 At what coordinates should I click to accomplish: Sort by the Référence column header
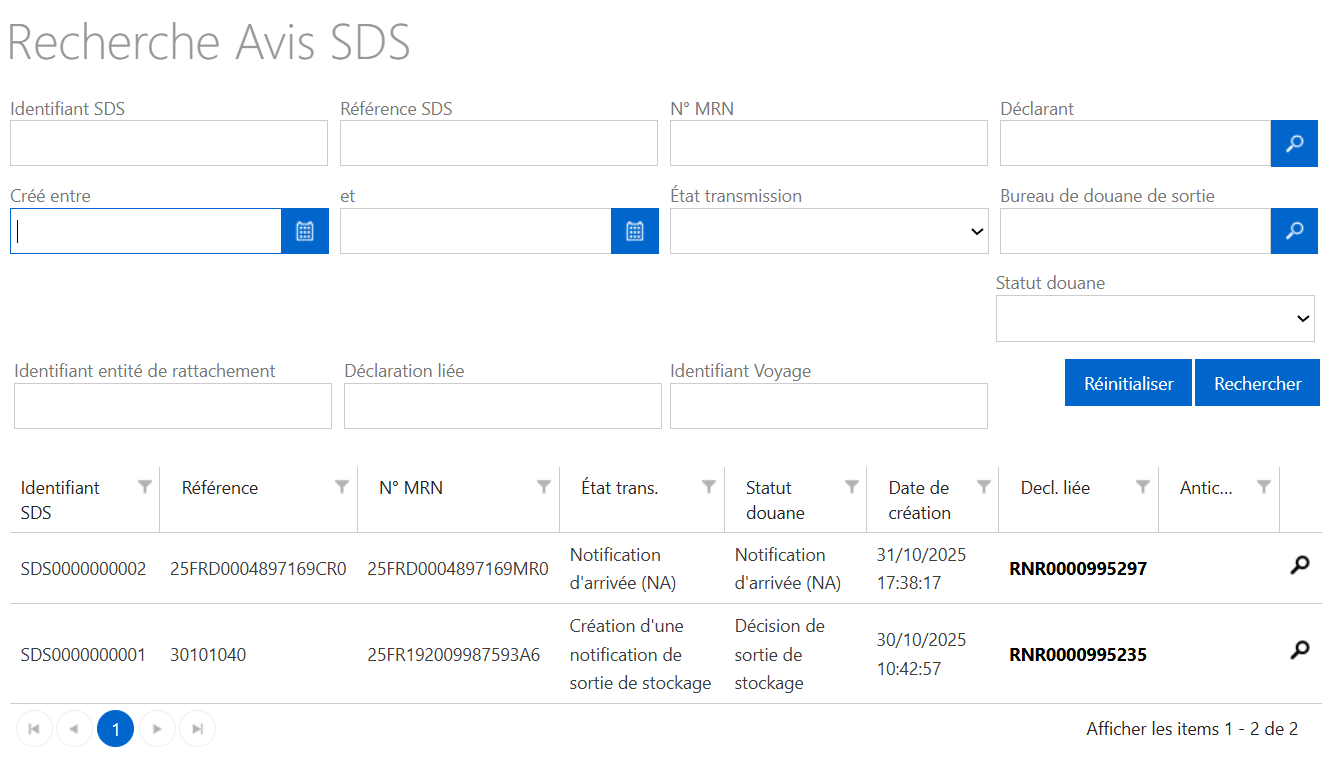click(x=220, y=488)
